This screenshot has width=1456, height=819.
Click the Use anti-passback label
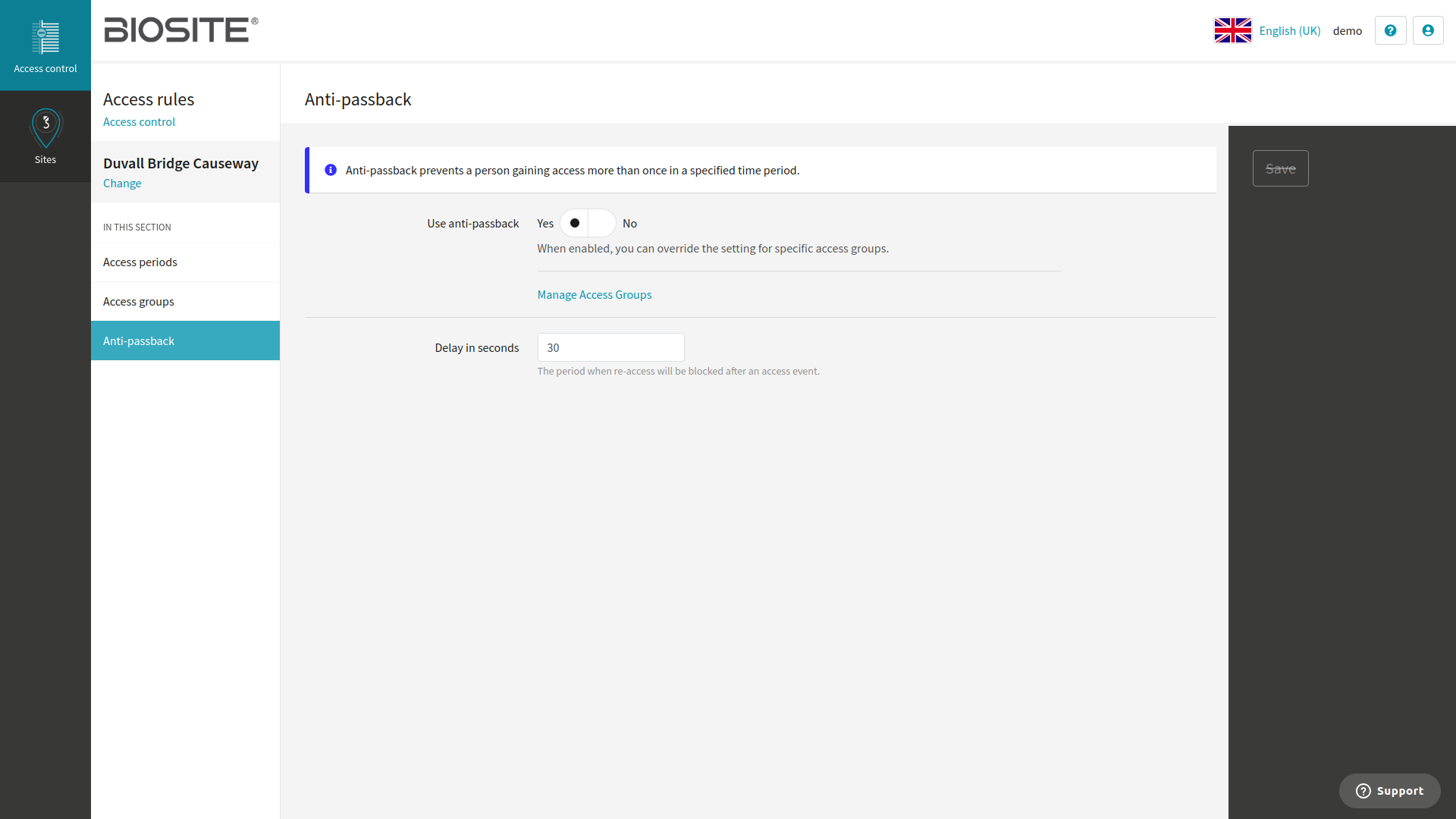tap(473, 224)
